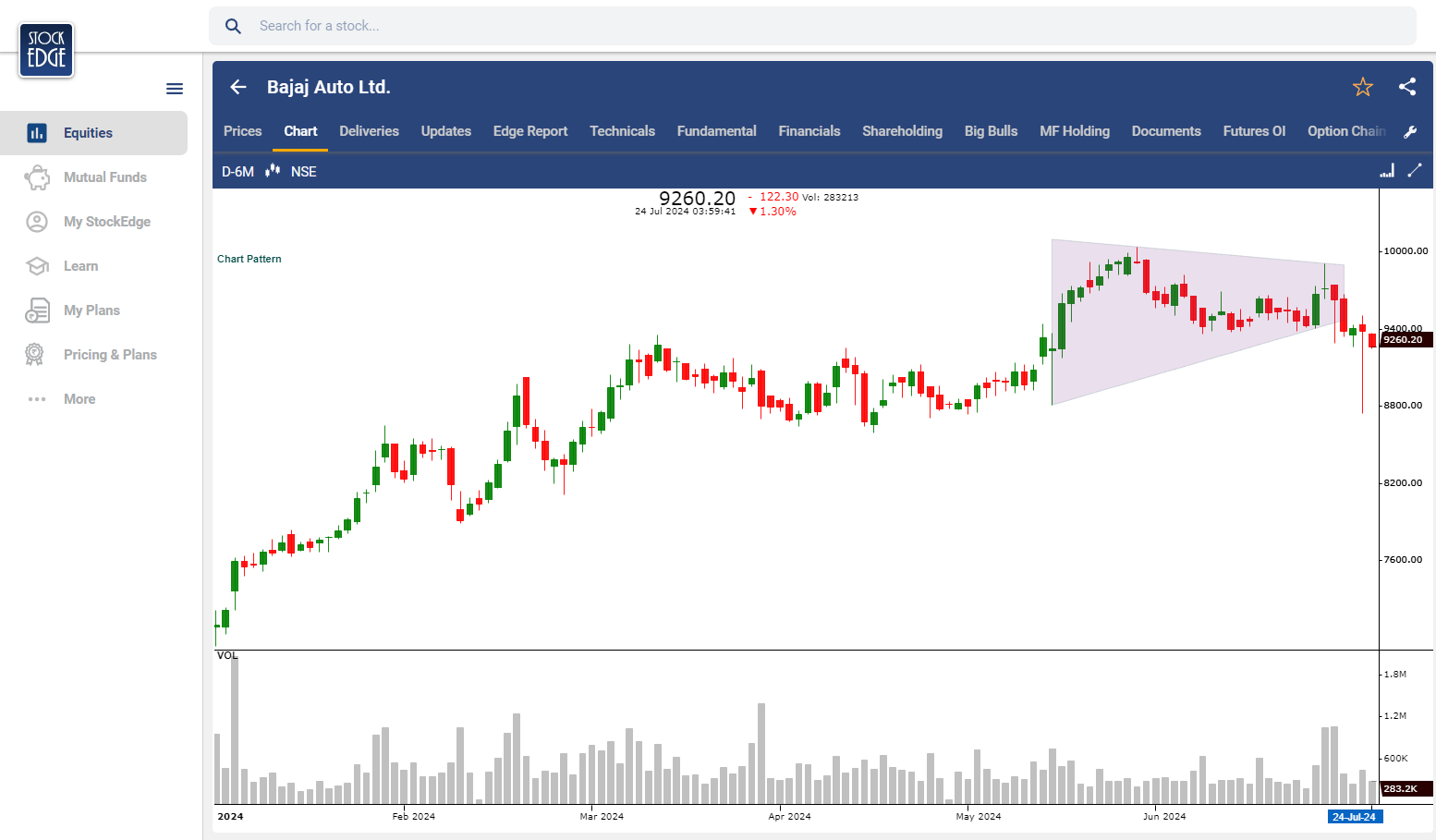Open the Fundamental tab
The height and width of the screenshot is (840, 1436).
[x=716, y=131]
